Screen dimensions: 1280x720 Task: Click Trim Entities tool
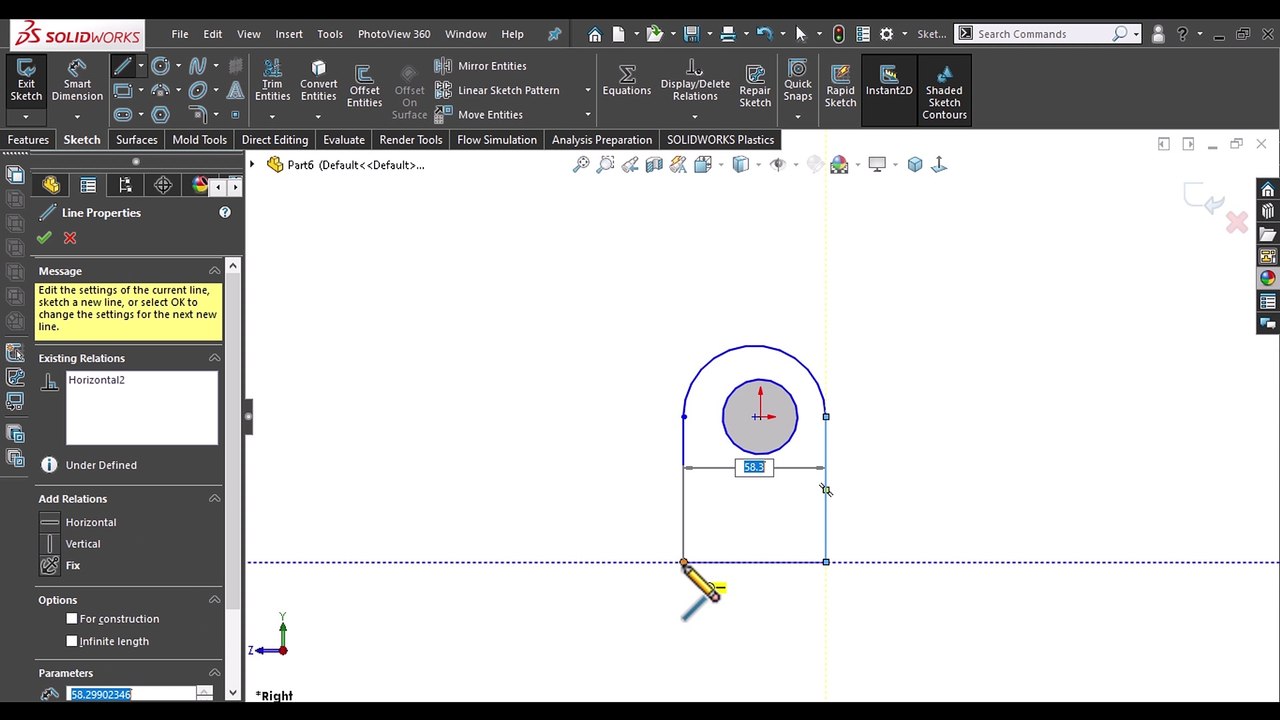coord(272,80)
